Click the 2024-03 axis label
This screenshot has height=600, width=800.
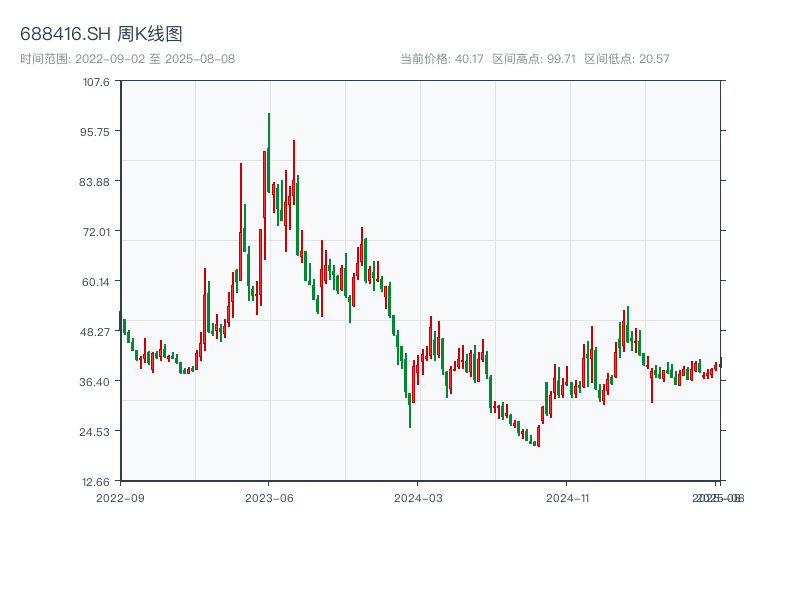pos(417,497)
